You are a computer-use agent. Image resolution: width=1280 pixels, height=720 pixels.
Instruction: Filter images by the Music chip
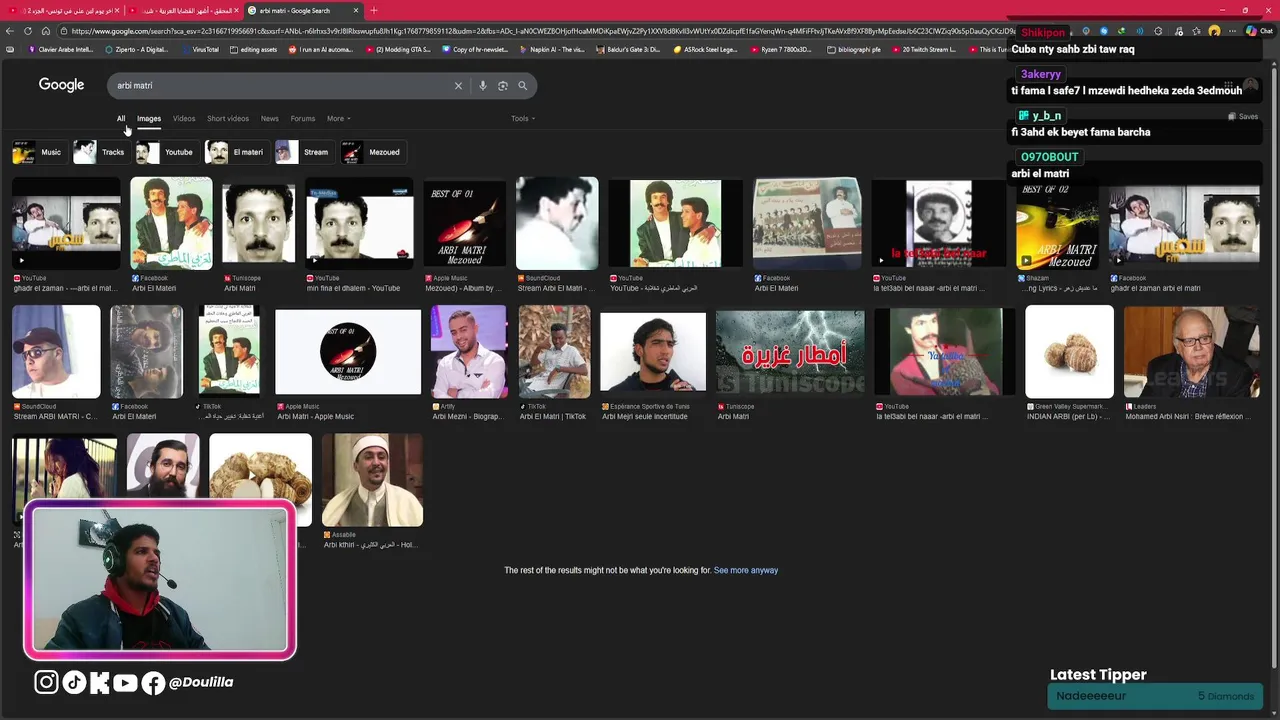[38, 152]
